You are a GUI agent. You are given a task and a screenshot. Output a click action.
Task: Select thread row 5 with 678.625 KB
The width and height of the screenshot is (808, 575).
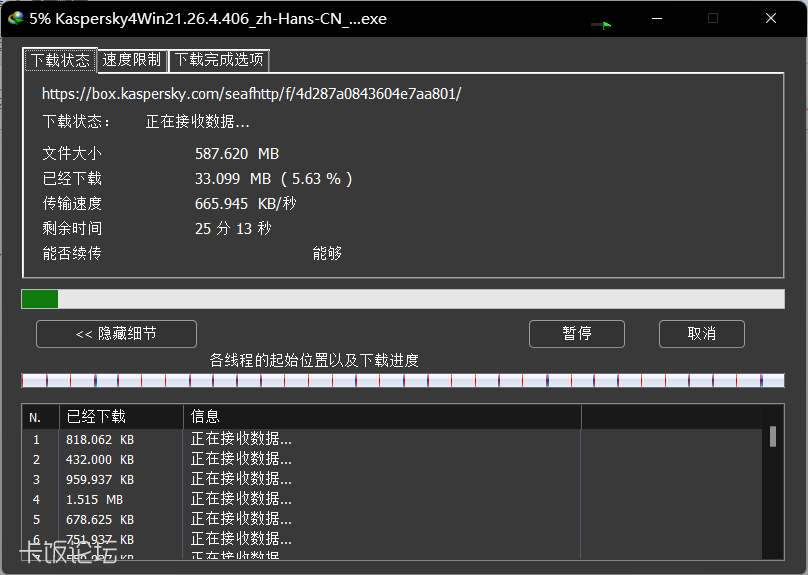pyautogui.click(x=392, y=519)
